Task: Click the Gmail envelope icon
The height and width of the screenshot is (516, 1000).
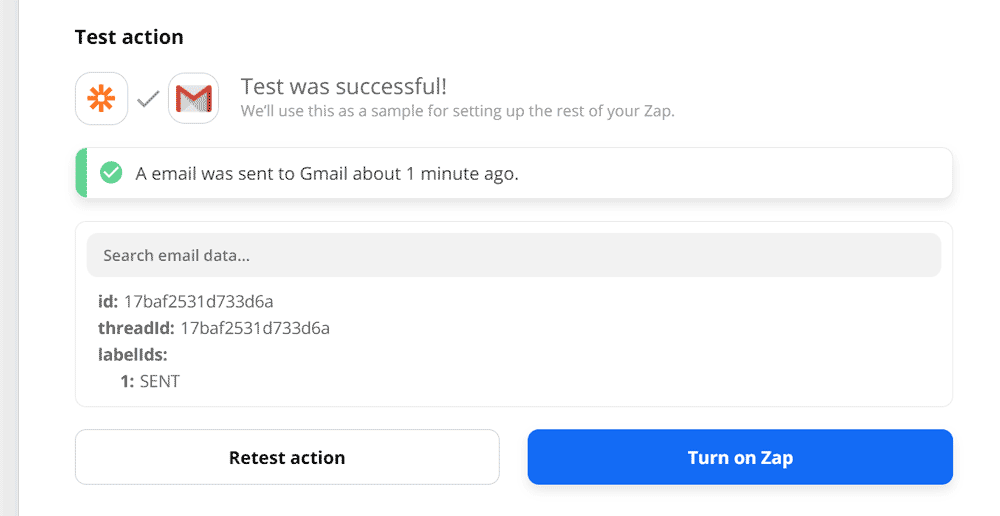Action: [193, 98]
